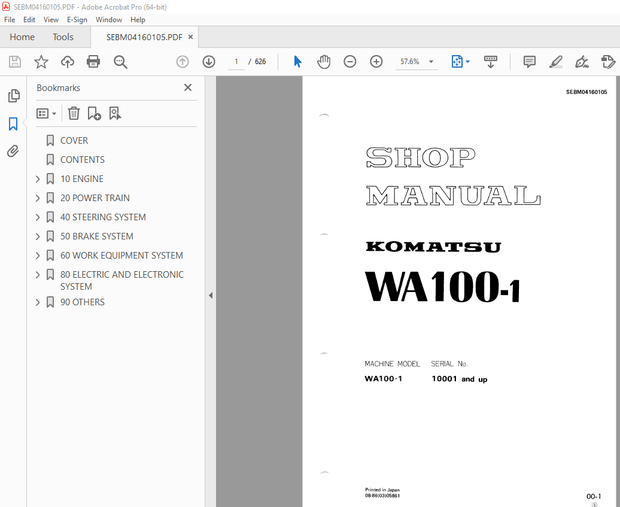Open the Find text search tool

point(120,62)
